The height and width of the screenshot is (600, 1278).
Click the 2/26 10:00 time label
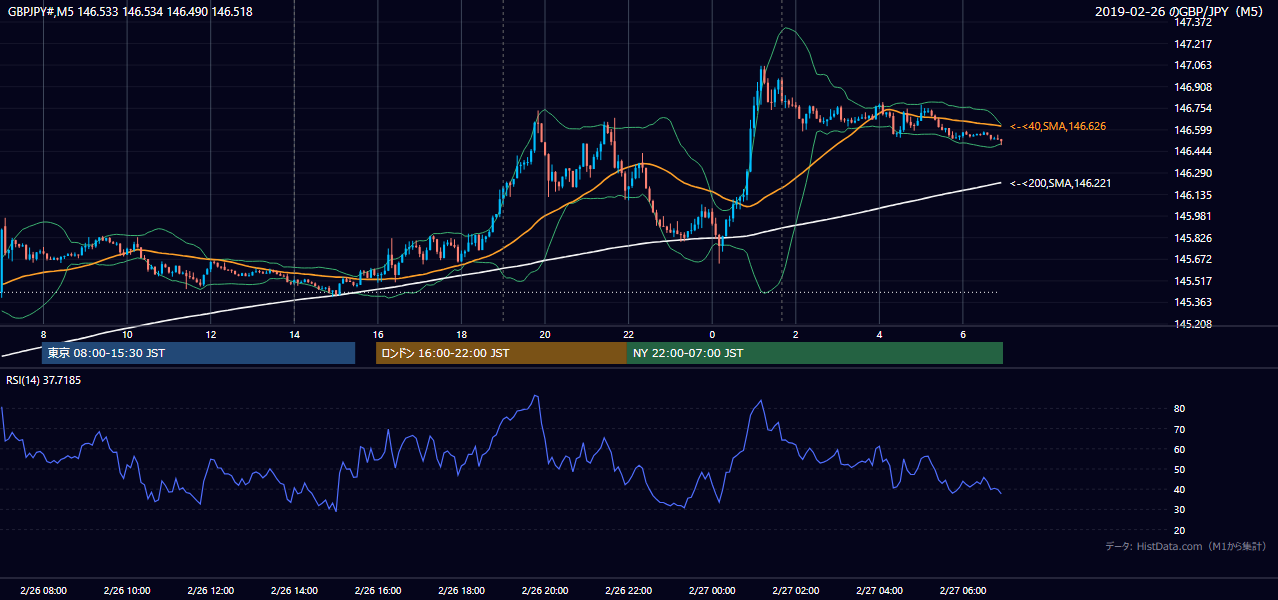[x=127, y=590]
